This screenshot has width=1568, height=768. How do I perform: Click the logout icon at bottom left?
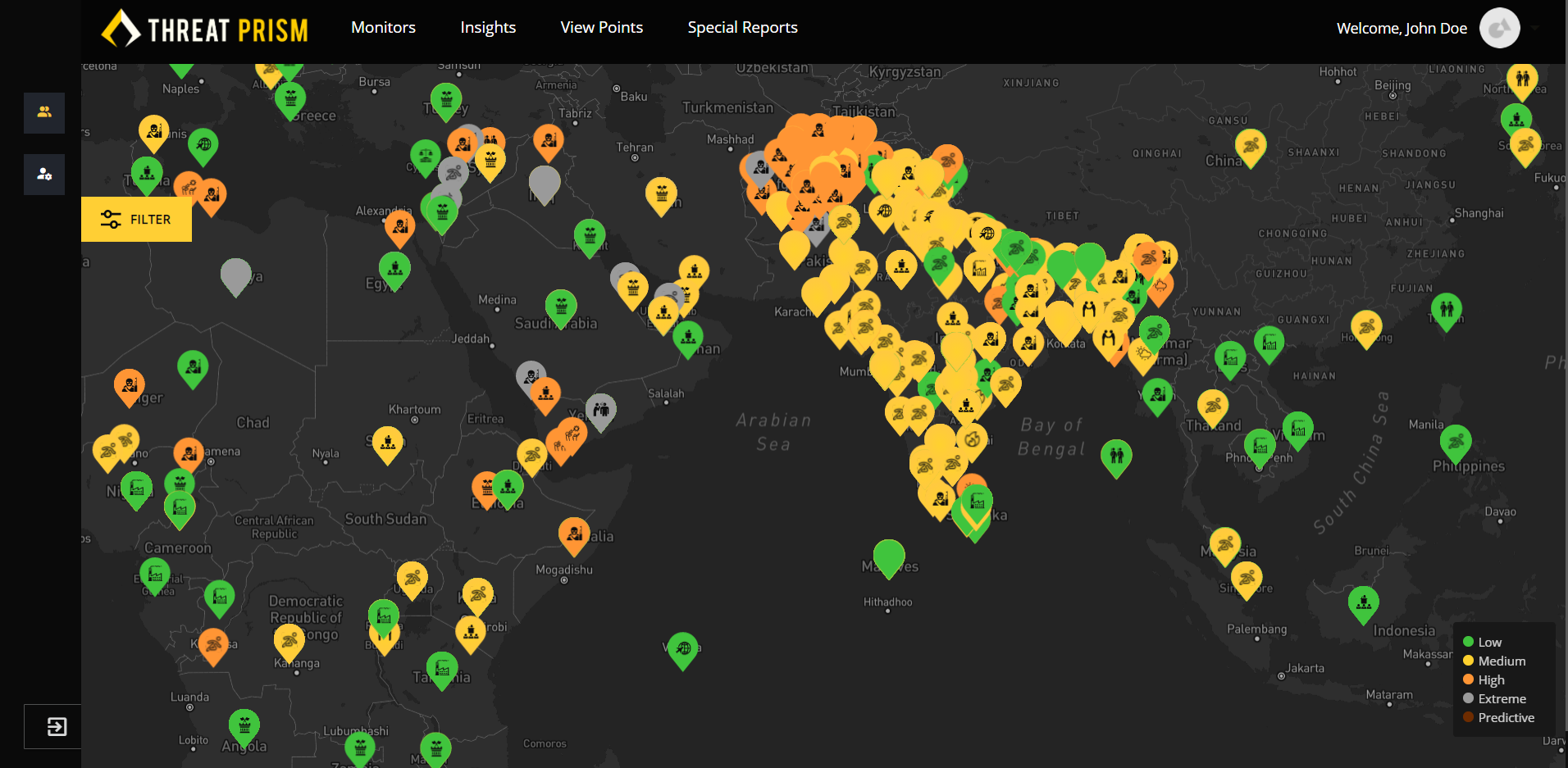57,726
